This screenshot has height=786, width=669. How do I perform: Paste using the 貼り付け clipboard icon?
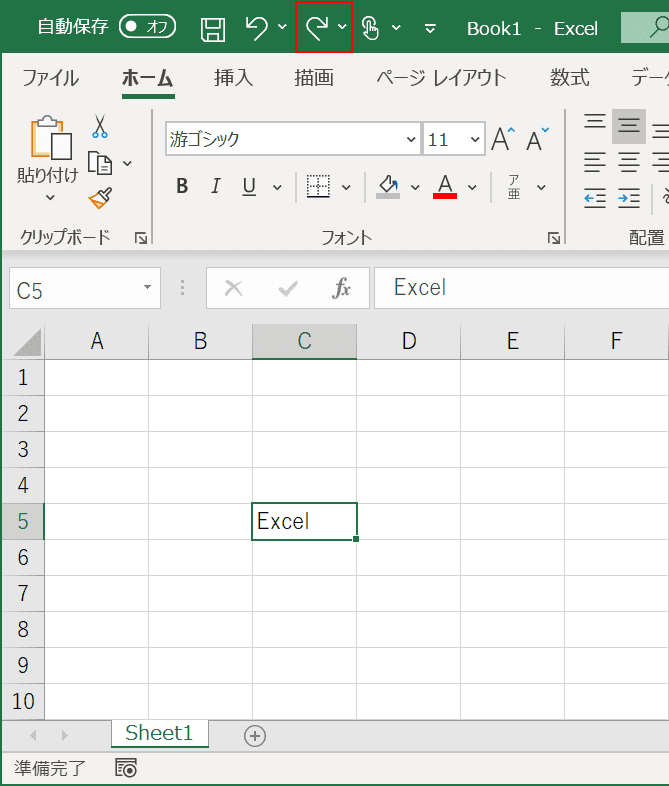pos(50,137)
